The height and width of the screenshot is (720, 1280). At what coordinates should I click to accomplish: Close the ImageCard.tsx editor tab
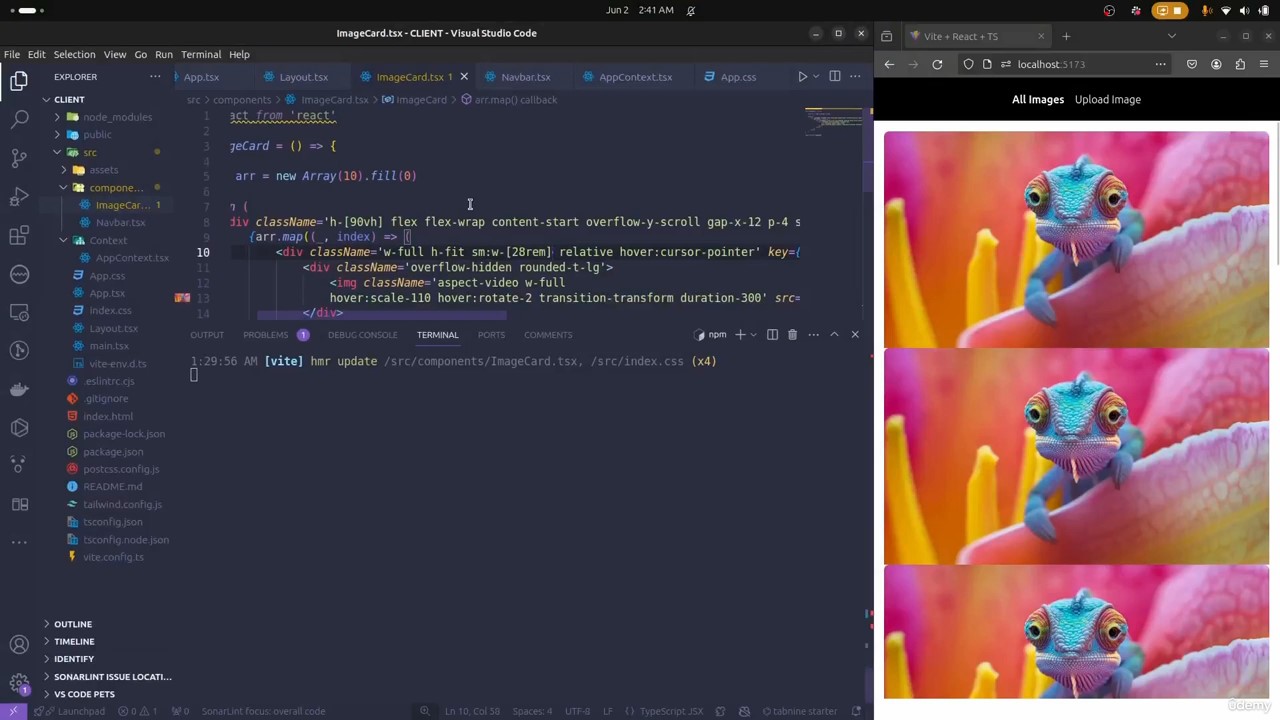tap(464, 77)
